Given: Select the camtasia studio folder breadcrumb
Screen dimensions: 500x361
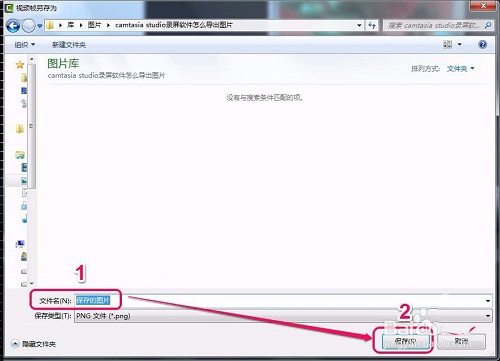Looking at the screenshot, I should pos(174,25).
